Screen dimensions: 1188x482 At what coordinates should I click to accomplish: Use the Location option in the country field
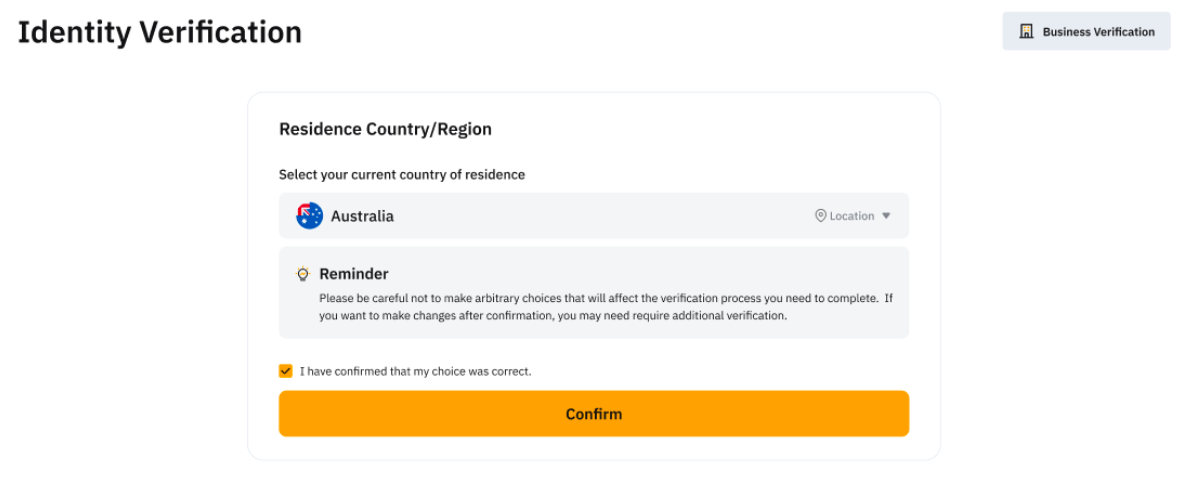click(x=851, y=216)
